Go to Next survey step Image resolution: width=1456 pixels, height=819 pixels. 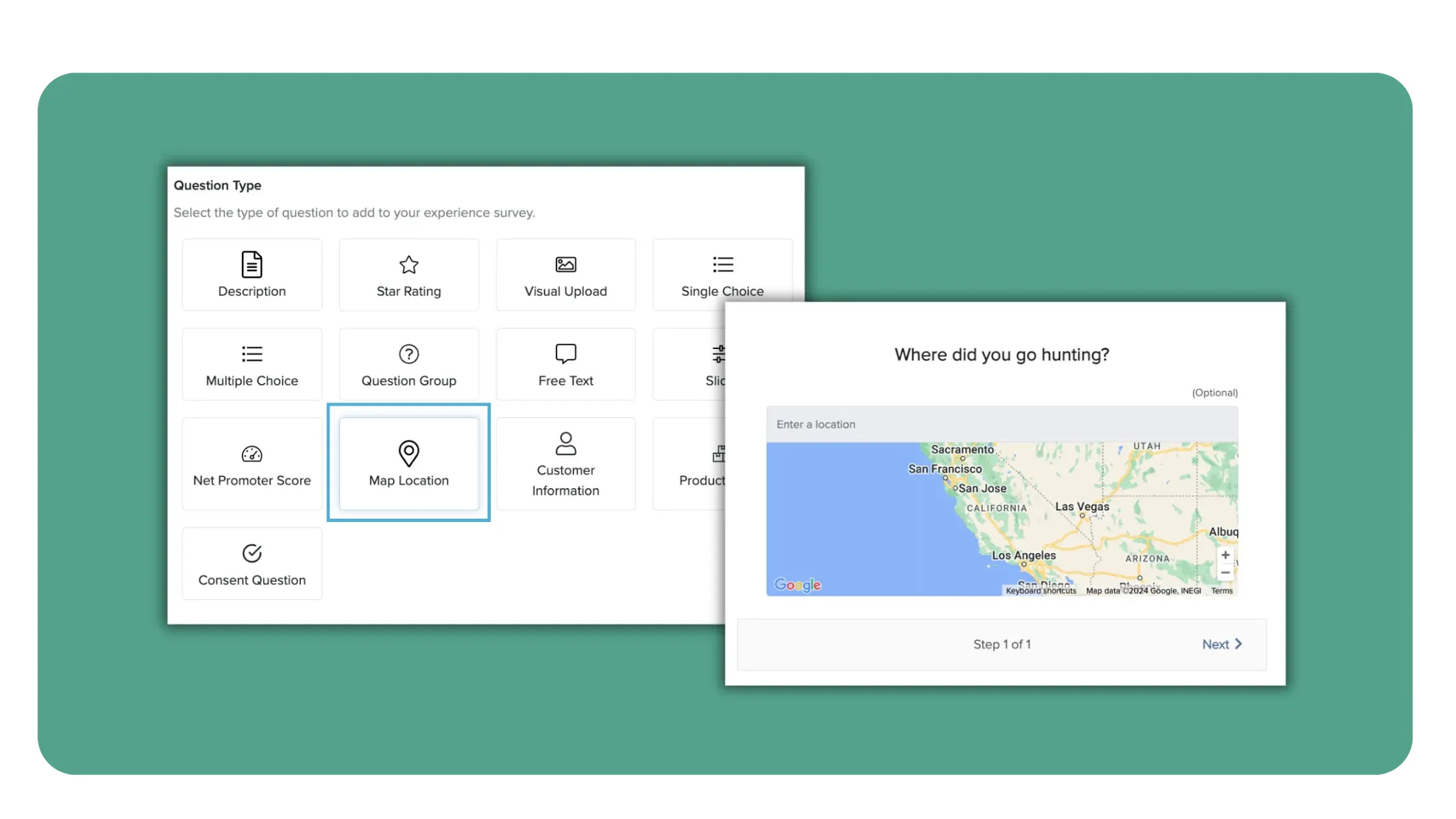click(x=1221, y=644)
